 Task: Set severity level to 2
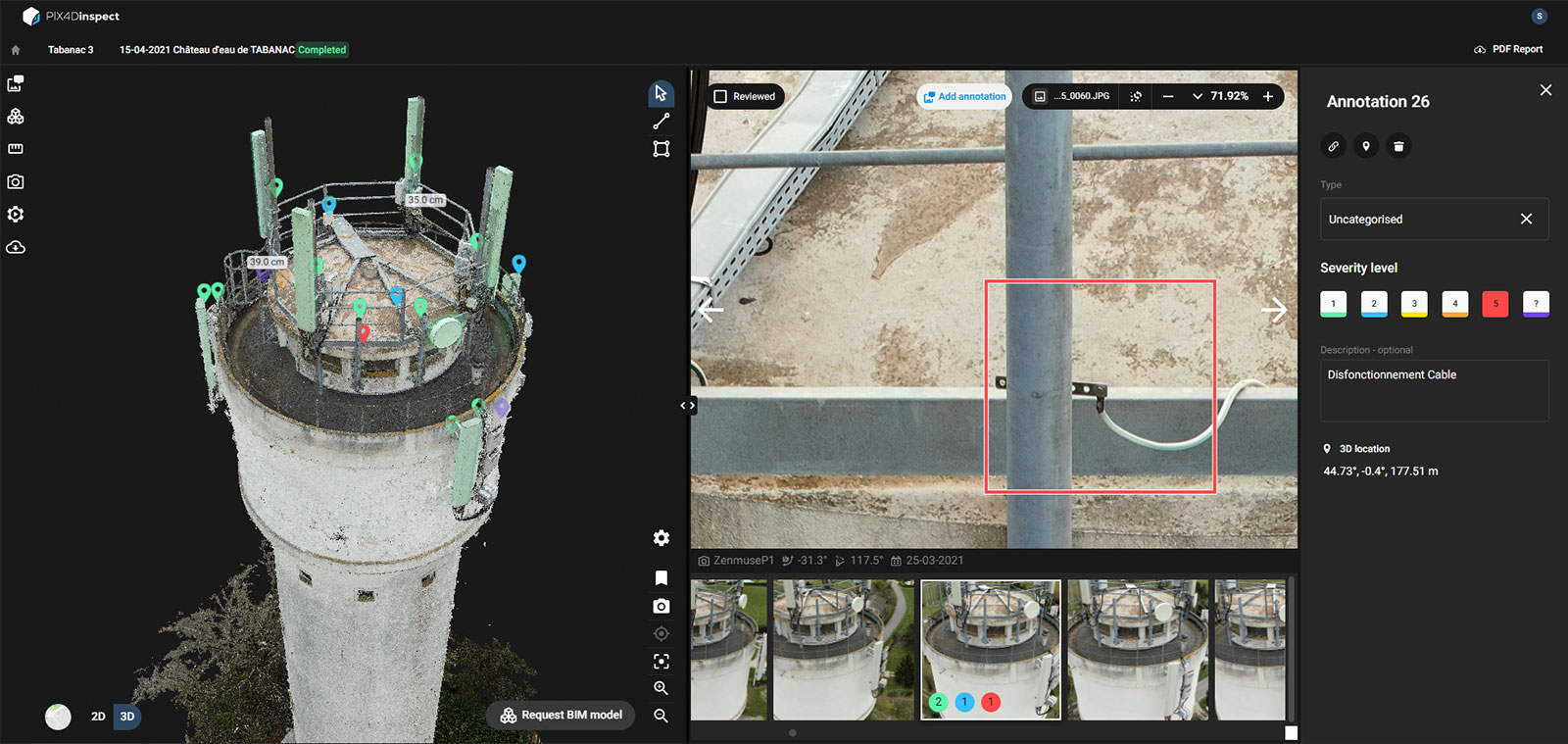pyautogui.click(x=1374, y=304)
